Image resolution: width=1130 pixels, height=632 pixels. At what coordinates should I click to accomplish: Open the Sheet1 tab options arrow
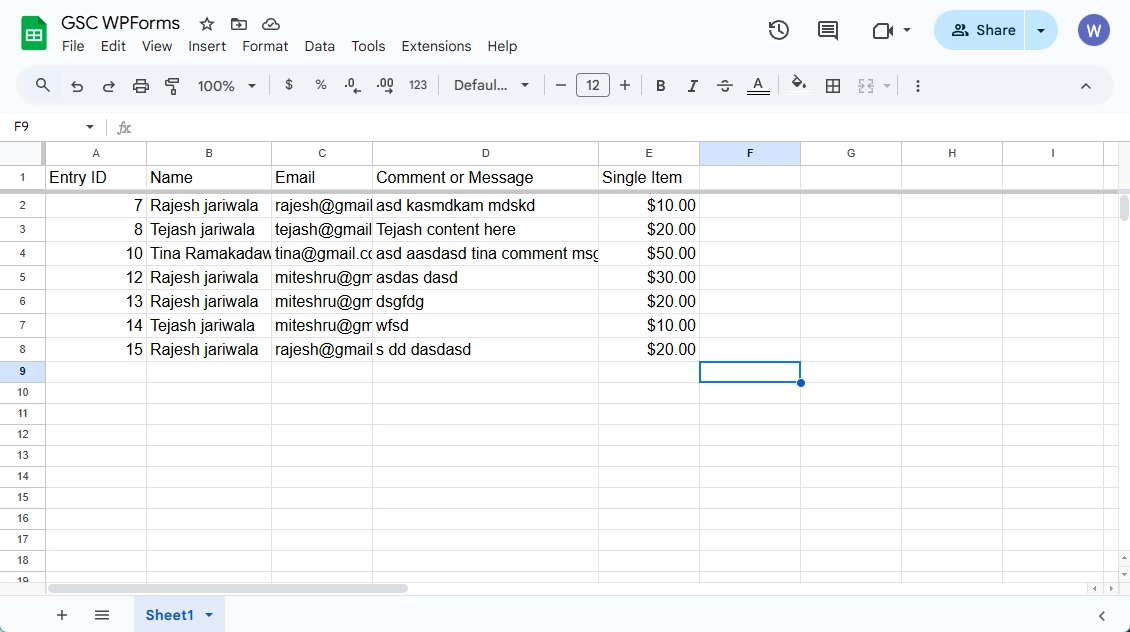point(209,615)
